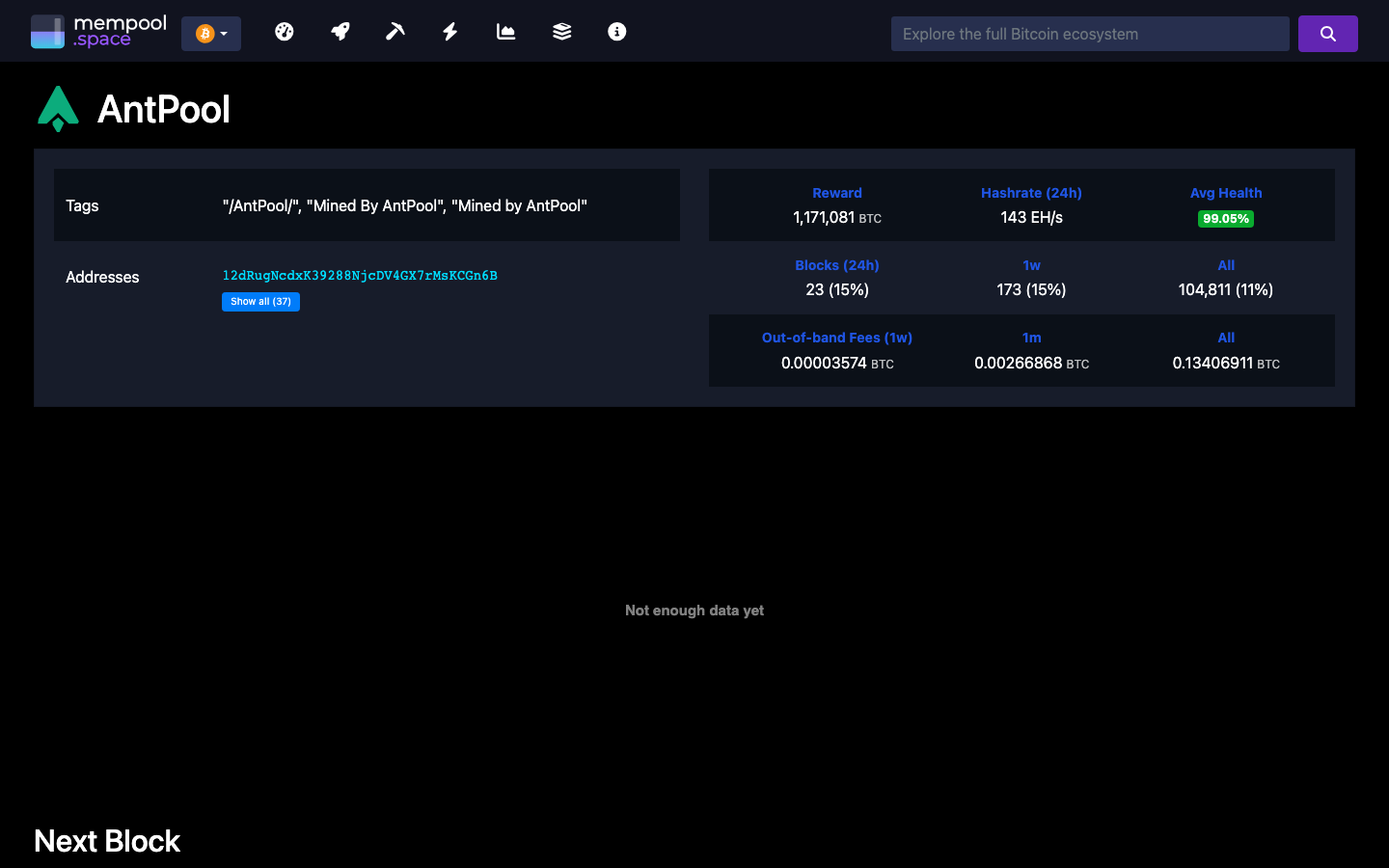Click the stacked layers icon in the navbar
Image resolution: width=1389 pixels, height=868 pixels.
(x=560, y=31)
